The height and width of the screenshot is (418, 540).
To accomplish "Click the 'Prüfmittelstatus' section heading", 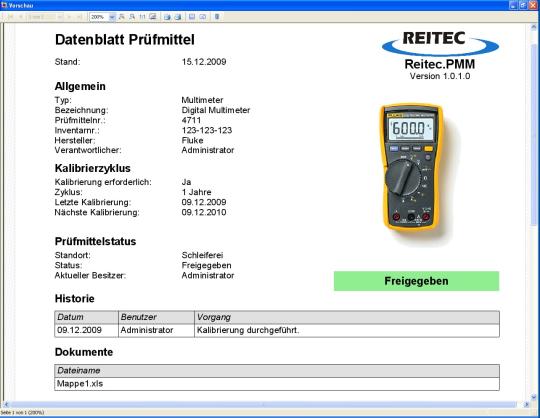I will pyautogui.click(x=95, y=241).
